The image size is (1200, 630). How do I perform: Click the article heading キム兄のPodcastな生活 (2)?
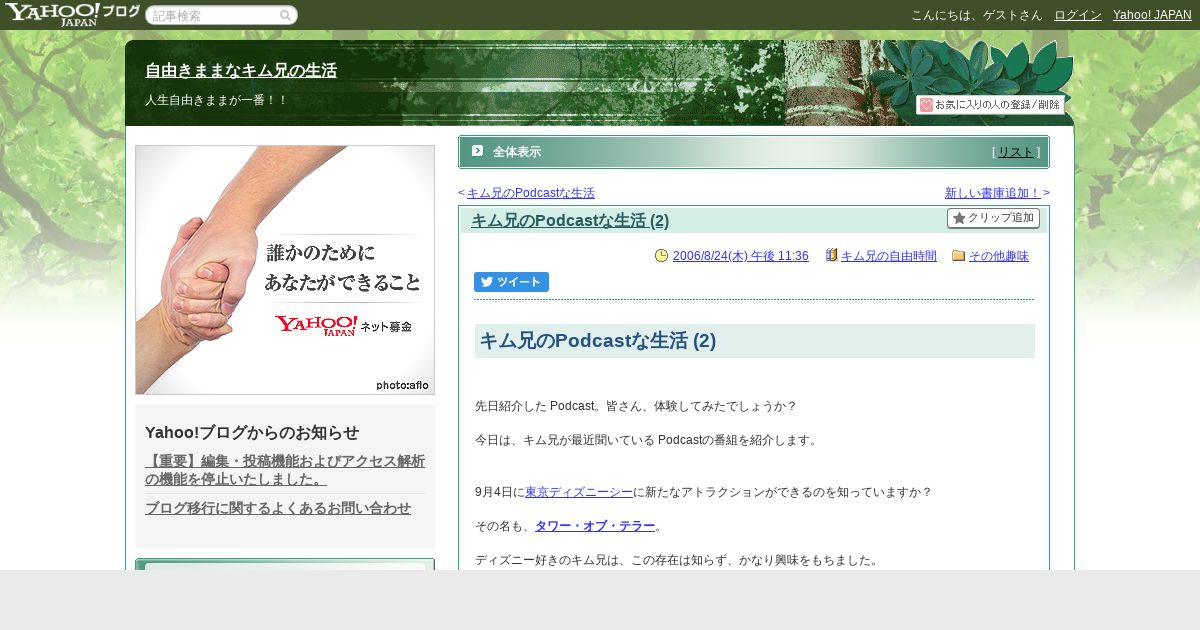[x=598, y=341]
